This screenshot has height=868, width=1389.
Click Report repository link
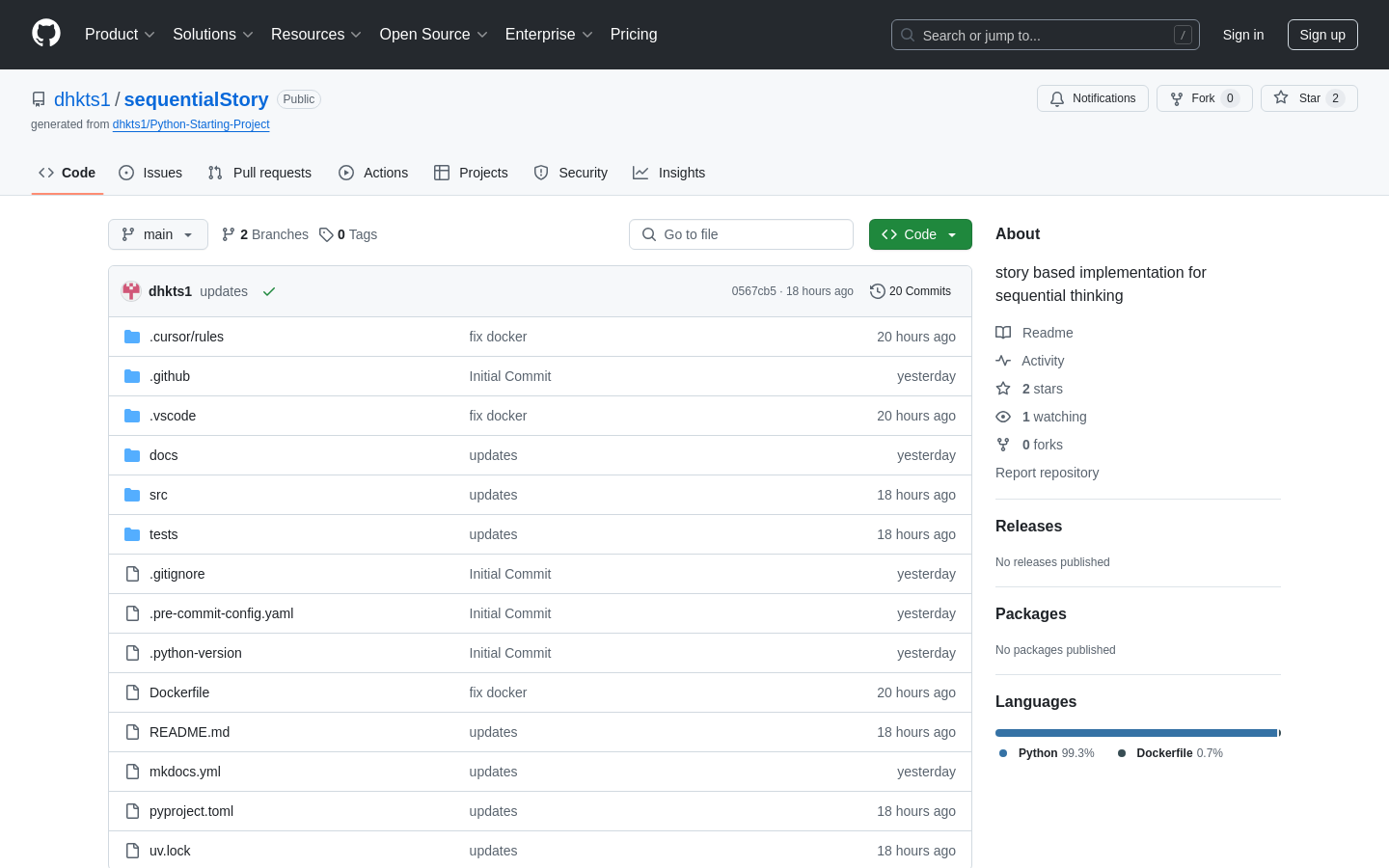(x=1047, y=473)
